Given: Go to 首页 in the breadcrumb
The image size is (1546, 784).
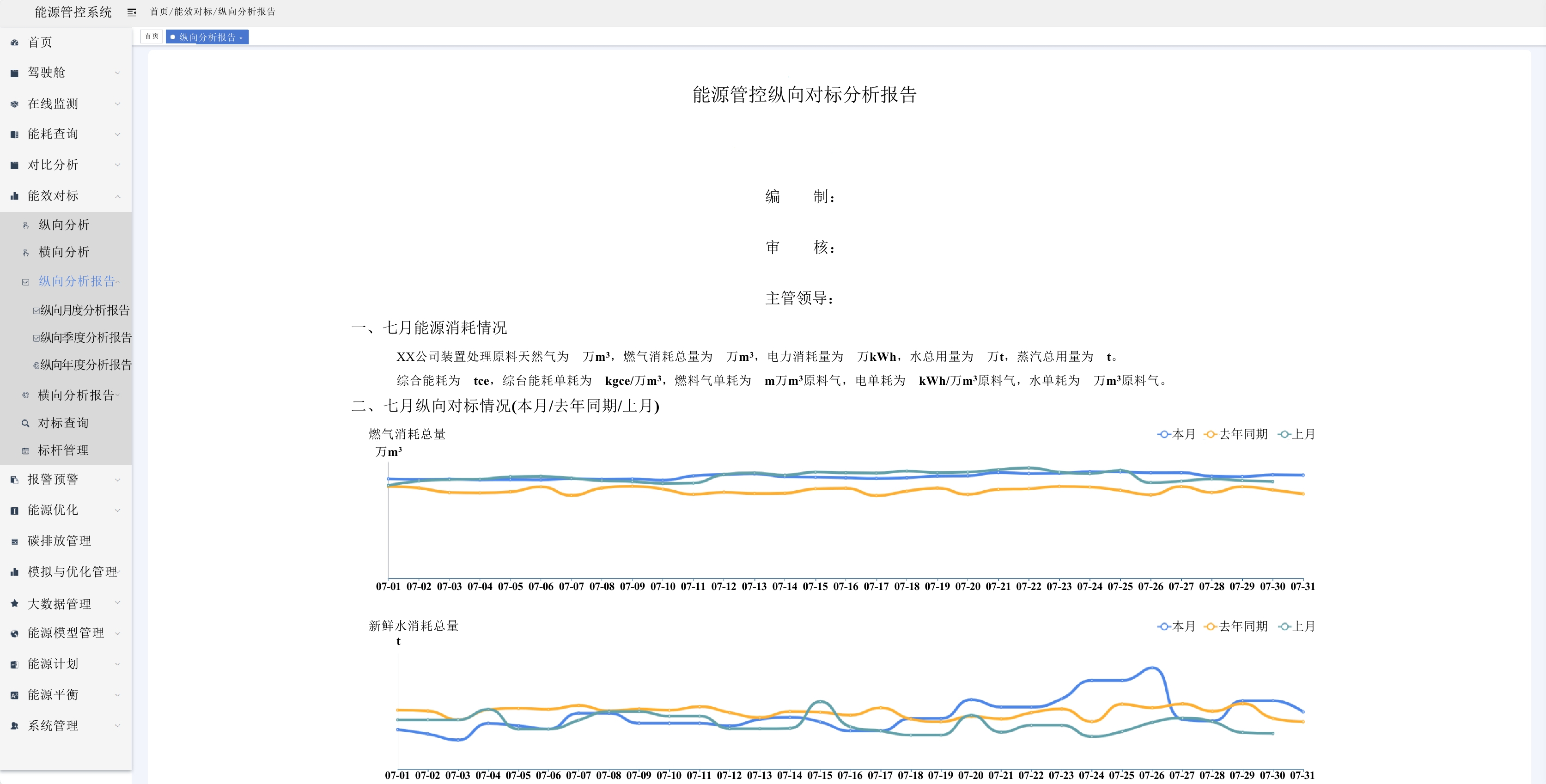Looking at the screenshot, I should [x=159, y=12].
